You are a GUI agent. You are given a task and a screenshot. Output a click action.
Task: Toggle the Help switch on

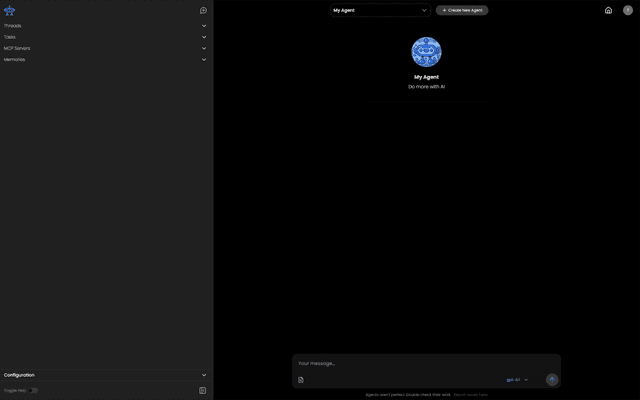33,390
